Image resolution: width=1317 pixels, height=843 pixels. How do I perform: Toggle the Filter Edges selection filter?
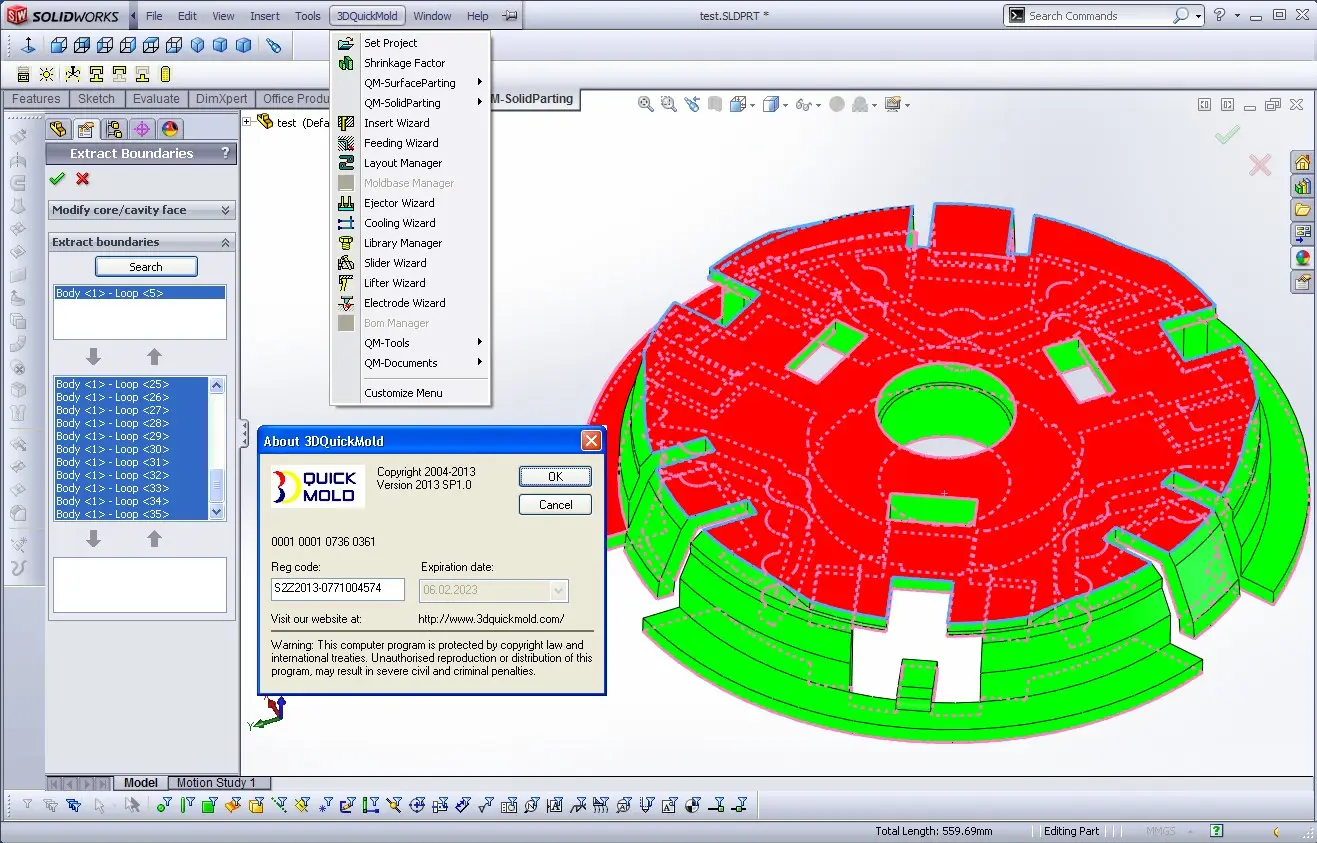click(187, 805)
